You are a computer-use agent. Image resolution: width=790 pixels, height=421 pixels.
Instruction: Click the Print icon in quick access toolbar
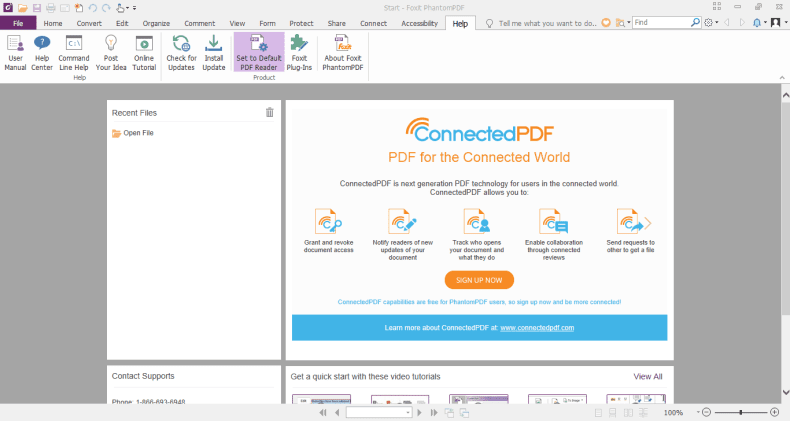[51, 8]
